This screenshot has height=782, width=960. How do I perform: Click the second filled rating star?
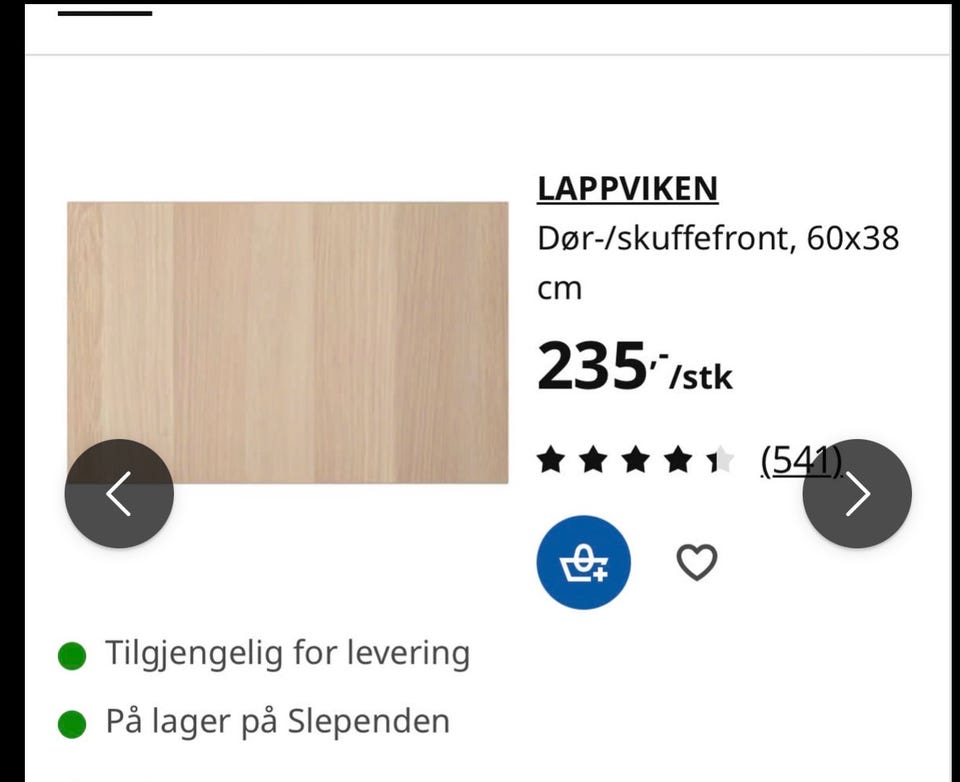[x=593, y=460]
